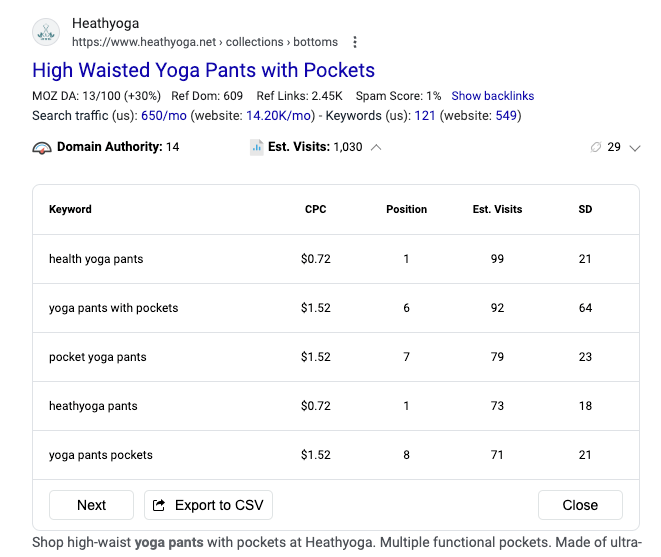Click the 549 website keywords link
This screenshot has height=557, width=661.
505,116
